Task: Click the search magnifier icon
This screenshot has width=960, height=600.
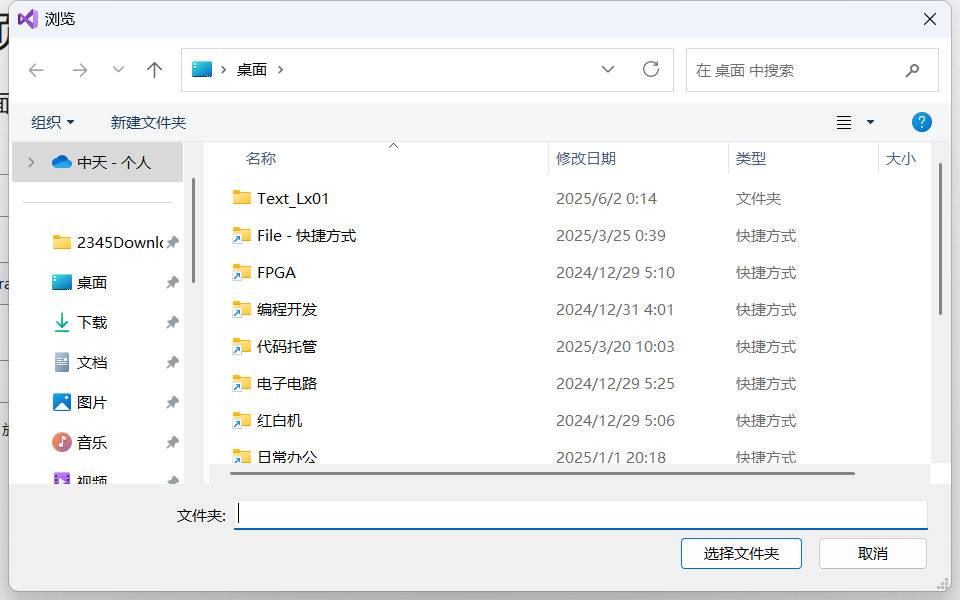Action: (x=911, y=70)
